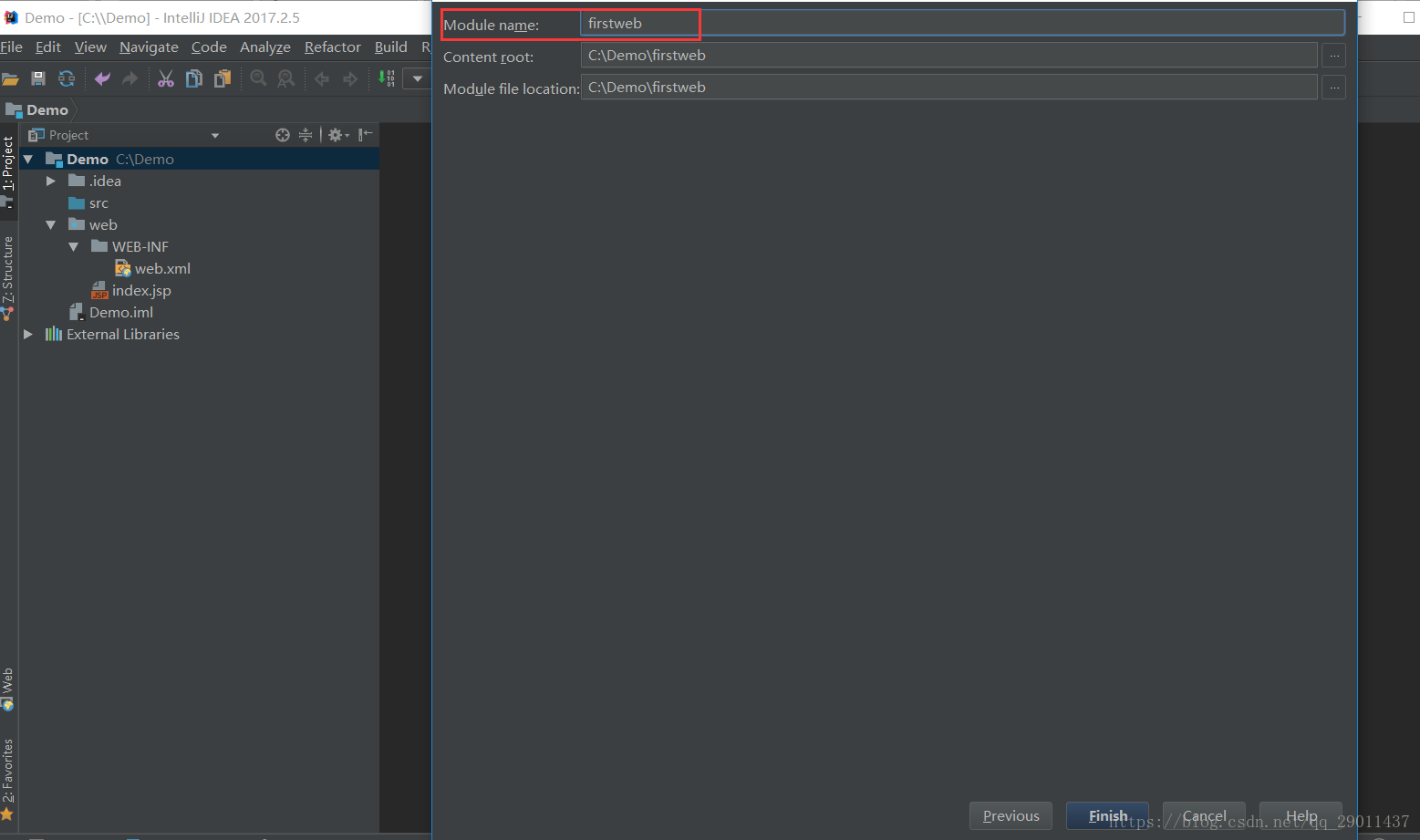Viewport: 1420px width, 840px height.
Task: Click the Scroll from Source target icon
Action: 283,135
